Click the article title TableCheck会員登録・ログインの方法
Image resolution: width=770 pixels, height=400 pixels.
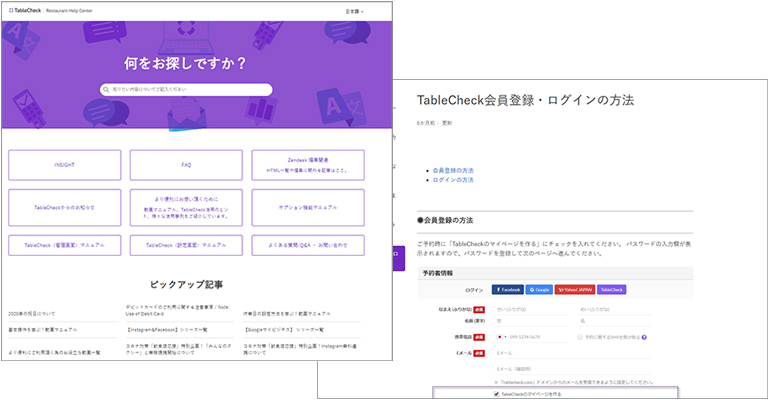[525, 100]
